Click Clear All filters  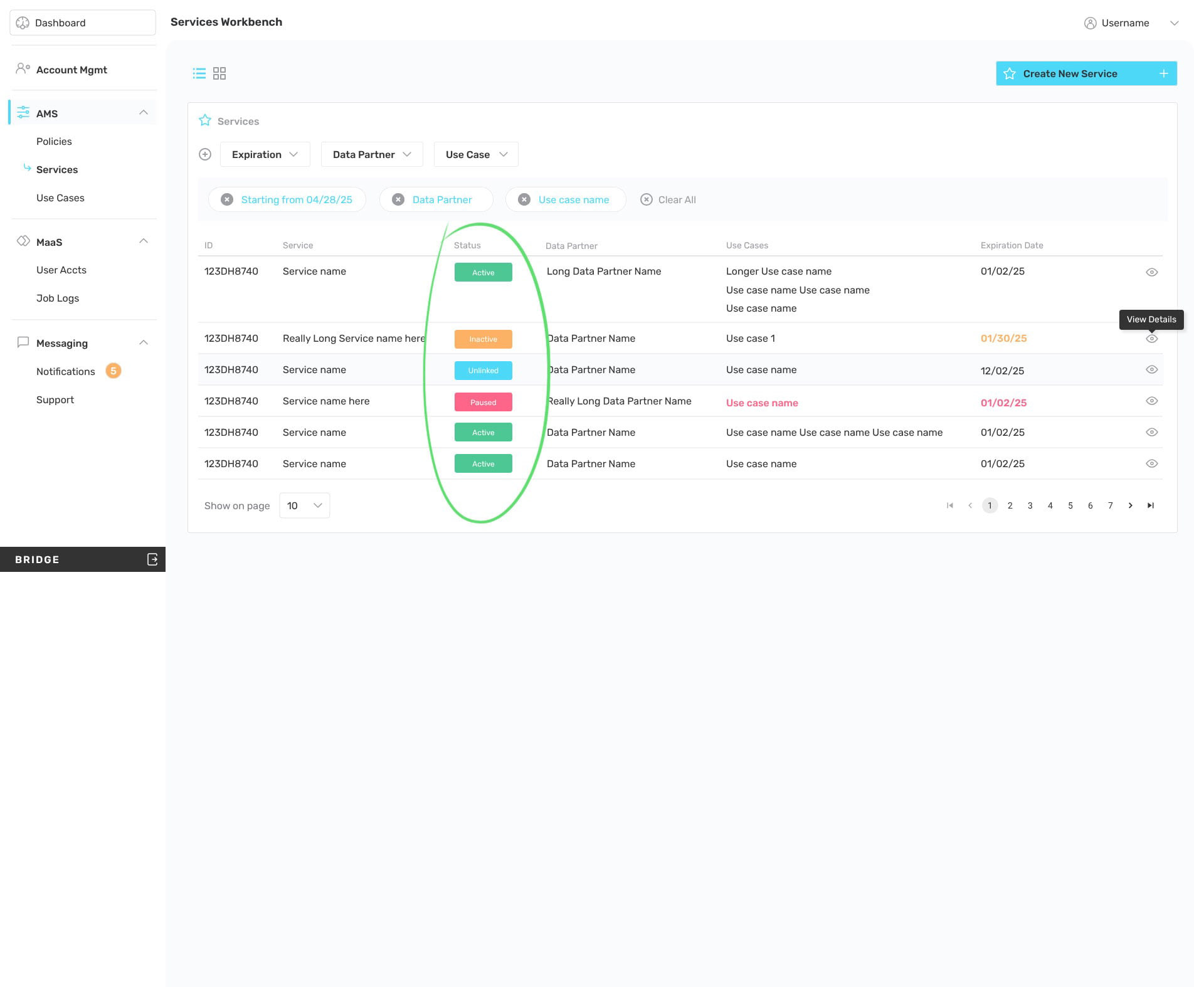[x=668, y=199]
